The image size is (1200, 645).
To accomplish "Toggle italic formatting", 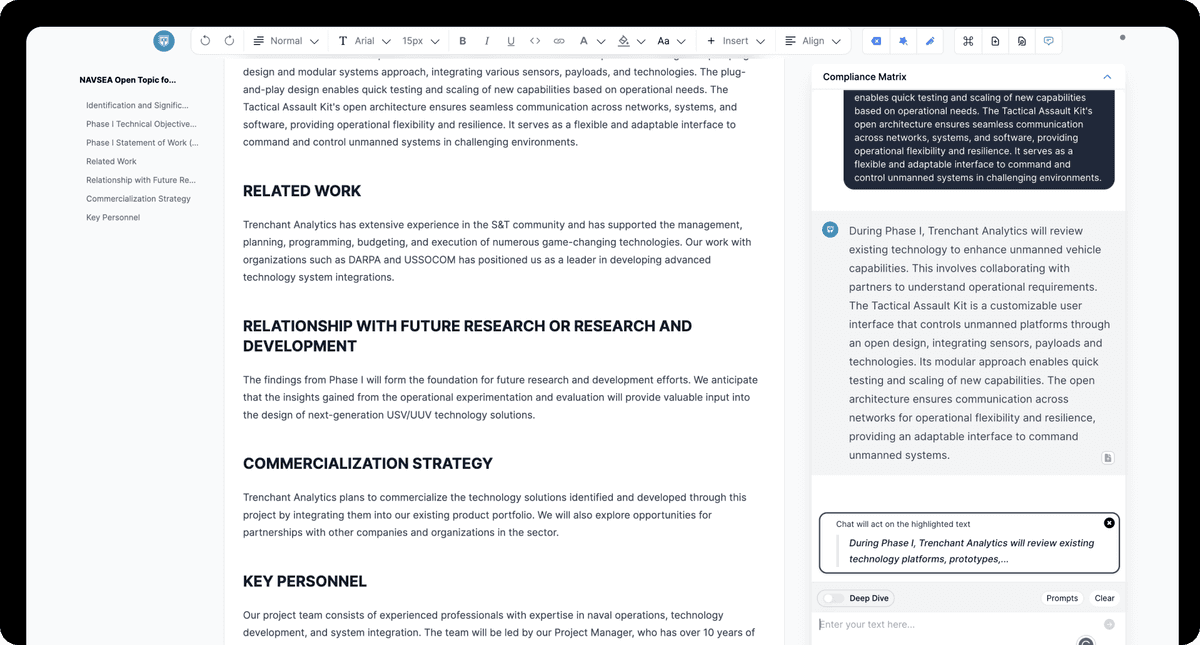I will tap(487, 41).
